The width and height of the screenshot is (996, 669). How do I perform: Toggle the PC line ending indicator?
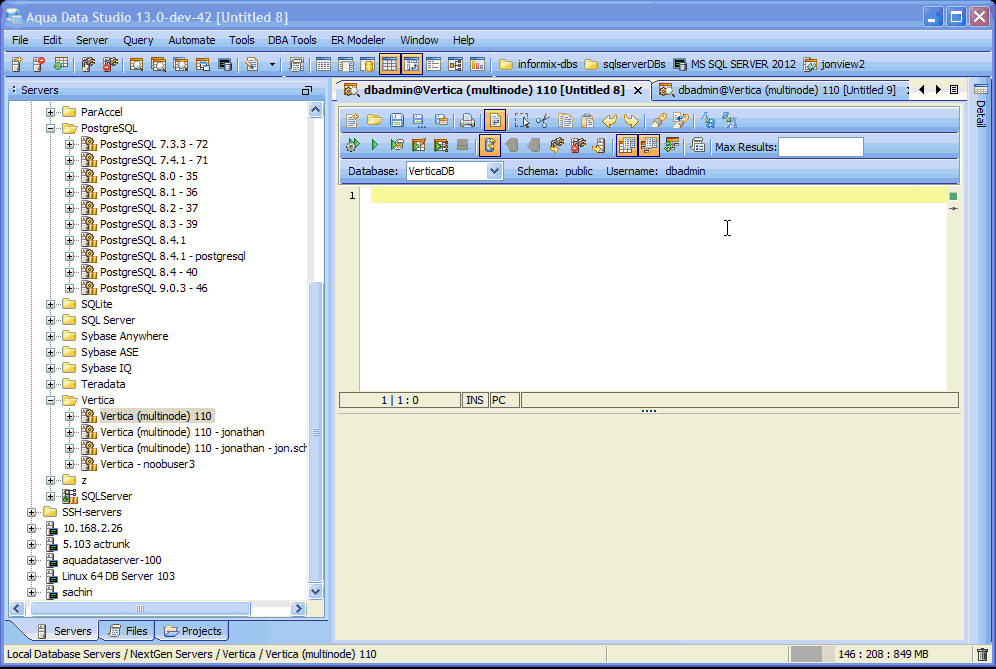tap(504, 400)
